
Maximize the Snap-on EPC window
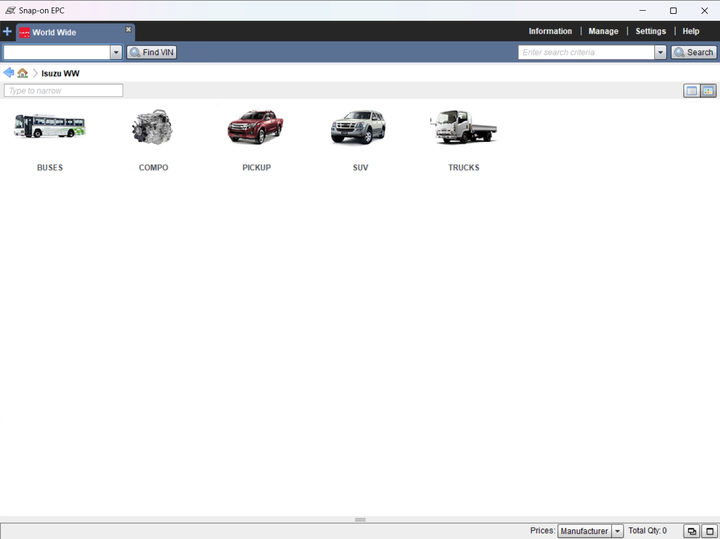pos(673,11)
